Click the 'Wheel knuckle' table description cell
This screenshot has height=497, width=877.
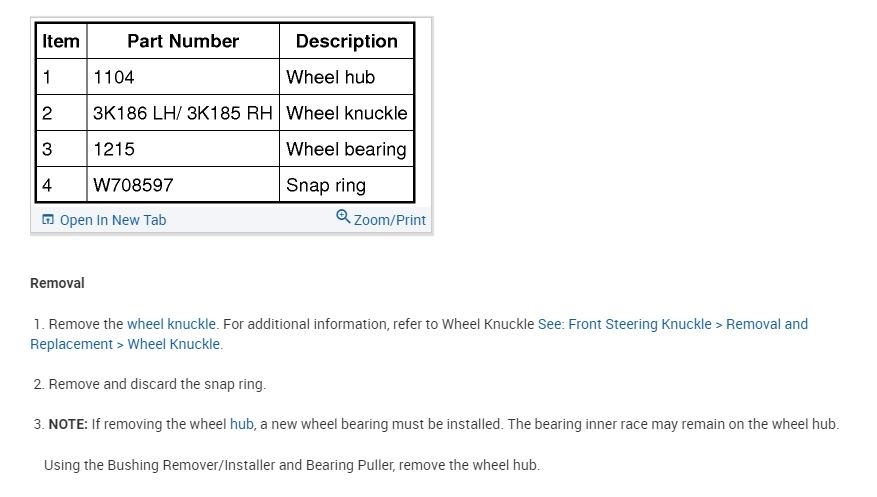tap(346, 113)
